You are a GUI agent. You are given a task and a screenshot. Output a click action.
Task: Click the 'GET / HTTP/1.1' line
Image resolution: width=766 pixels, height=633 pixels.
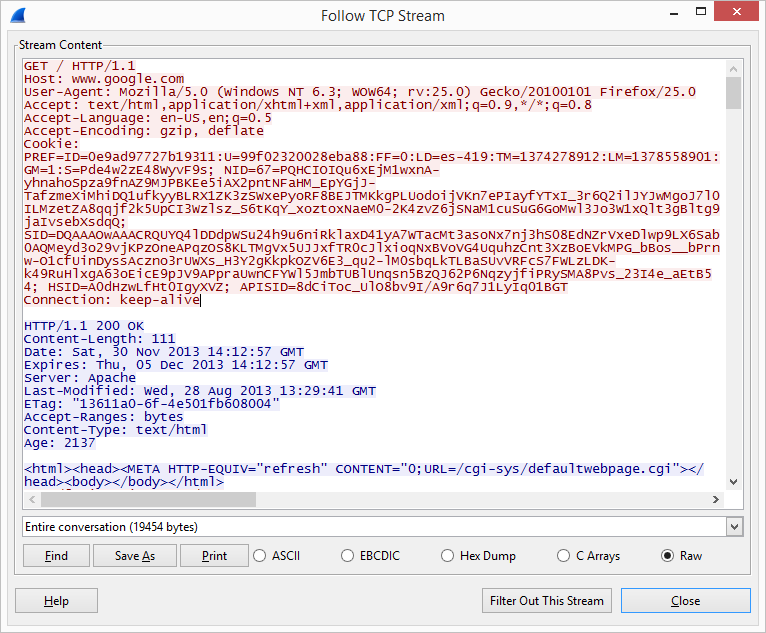coord(80,66)
